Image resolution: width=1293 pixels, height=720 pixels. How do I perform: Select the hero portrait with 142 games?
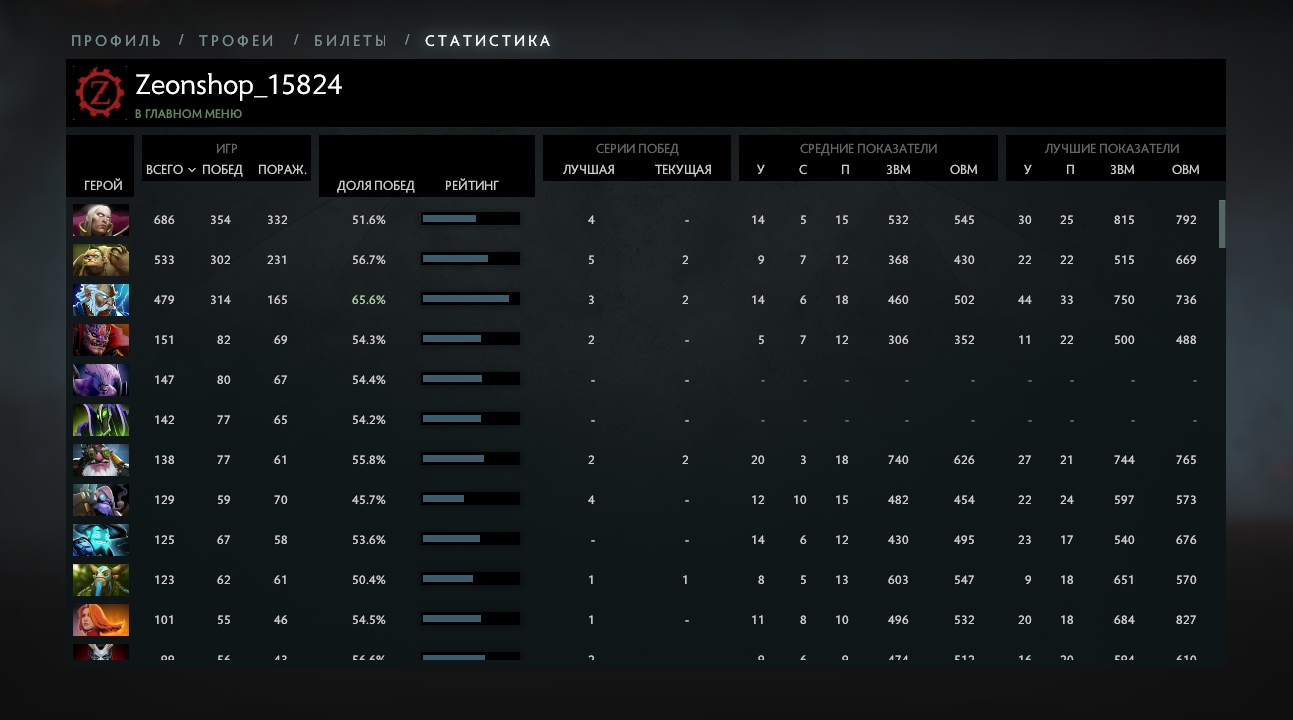point(101,420)
